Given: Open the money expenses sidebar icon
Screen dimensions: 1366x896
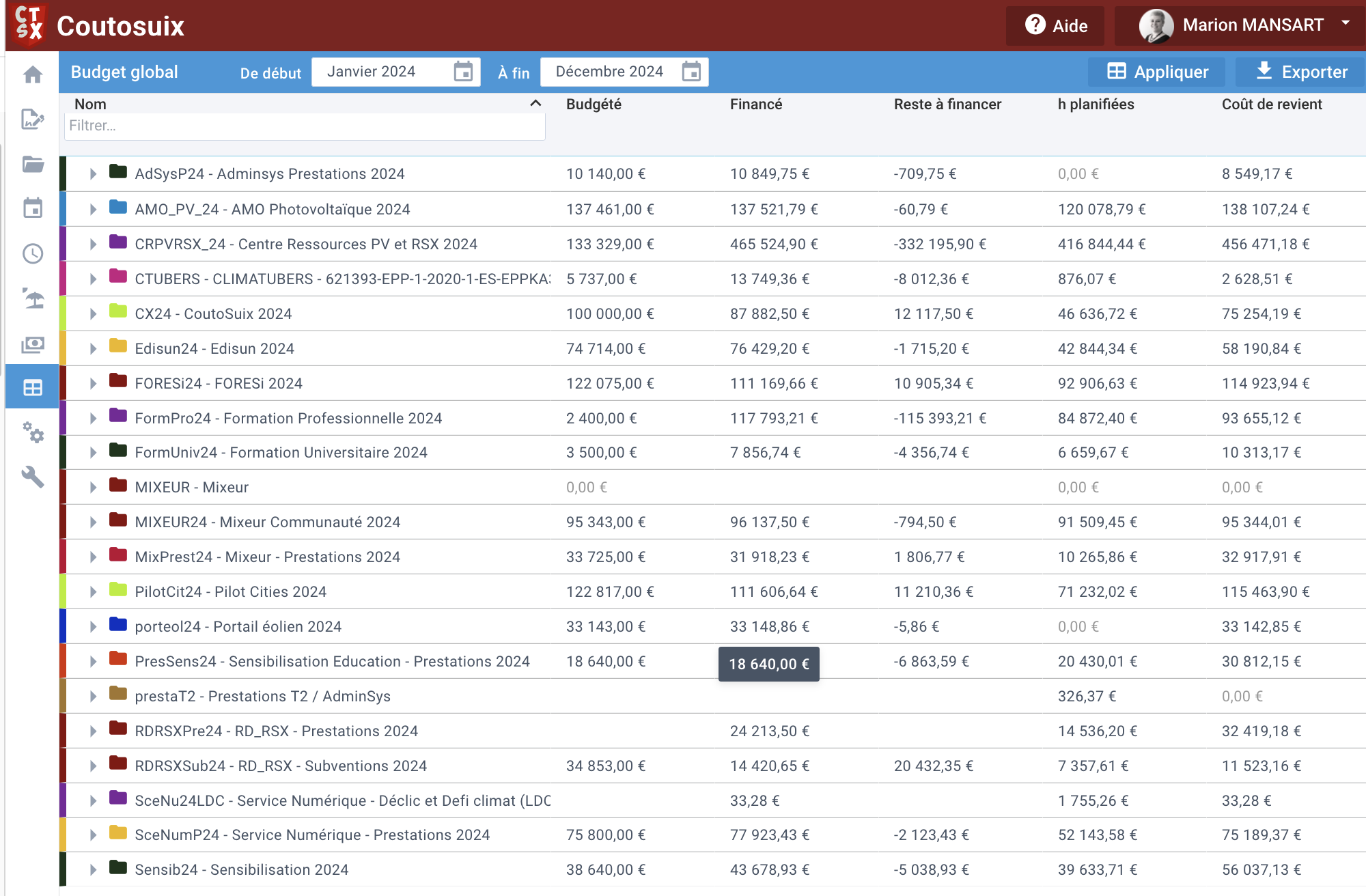Looking at the screenshot, I should click(x=33, y=344).
